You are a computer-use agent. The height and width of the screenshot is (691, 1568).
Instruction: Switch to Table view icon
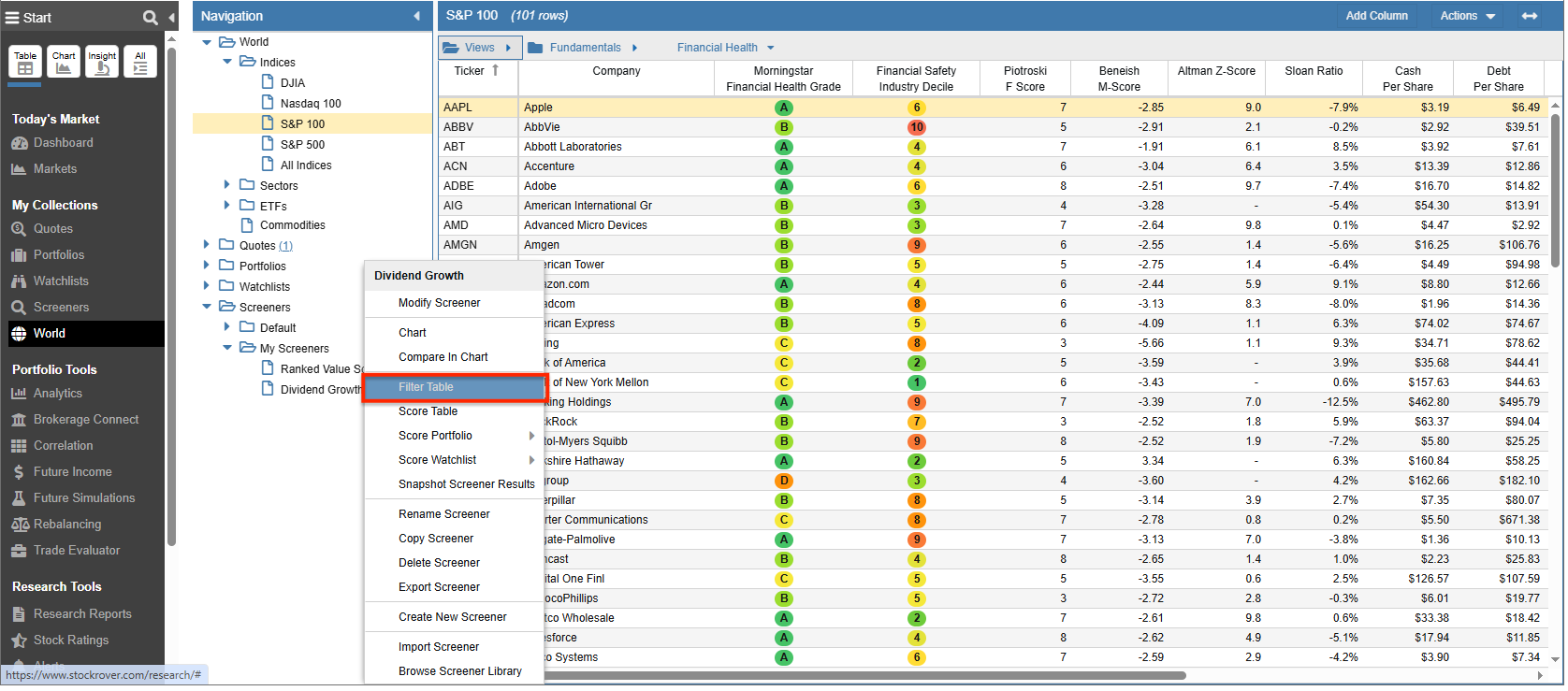[25, 62]
